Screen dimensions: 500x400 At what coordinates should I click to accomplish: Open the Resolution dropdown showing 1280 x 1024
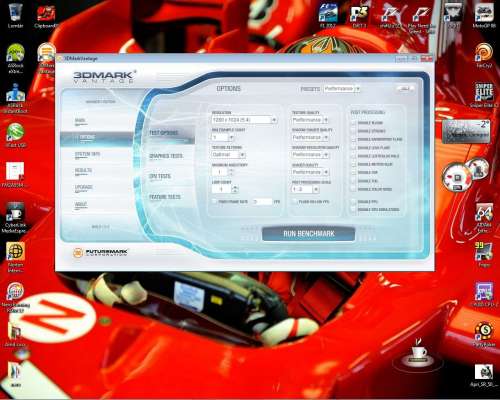pos(244,120)
